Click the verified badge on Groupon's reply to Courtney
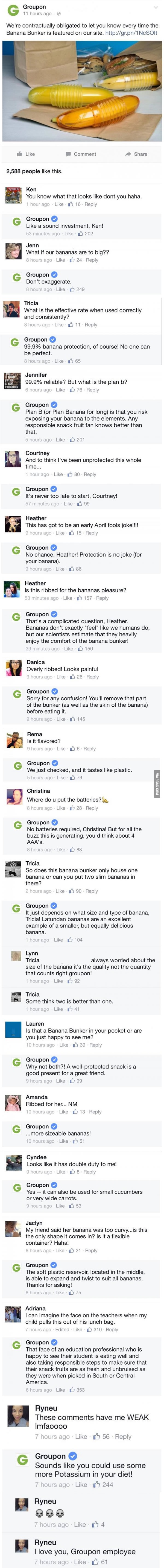The width and height of the screenshot is (164, 1568). [x=54, y=489]
